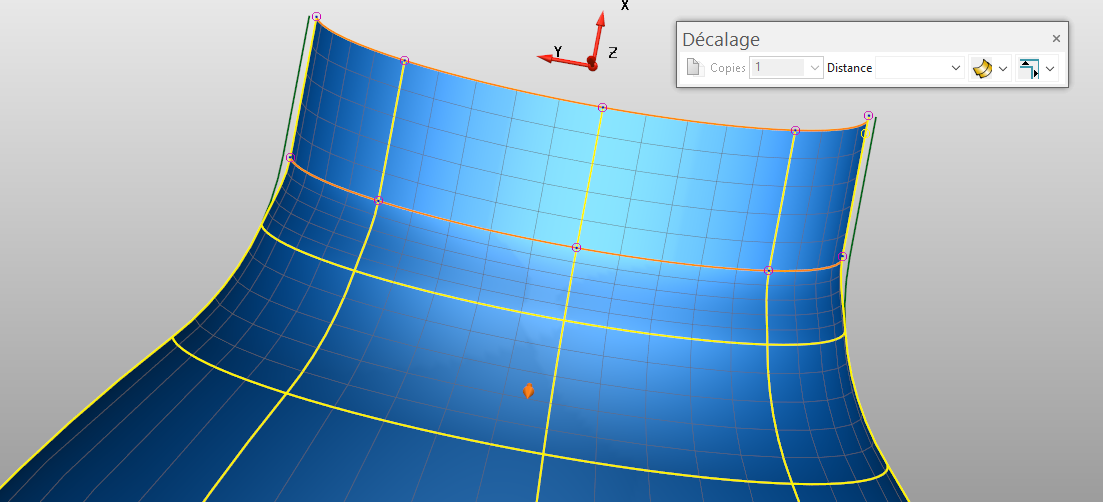
Task: Select the red origin sphere of the axis triad
Action: (x=592, y=64)
